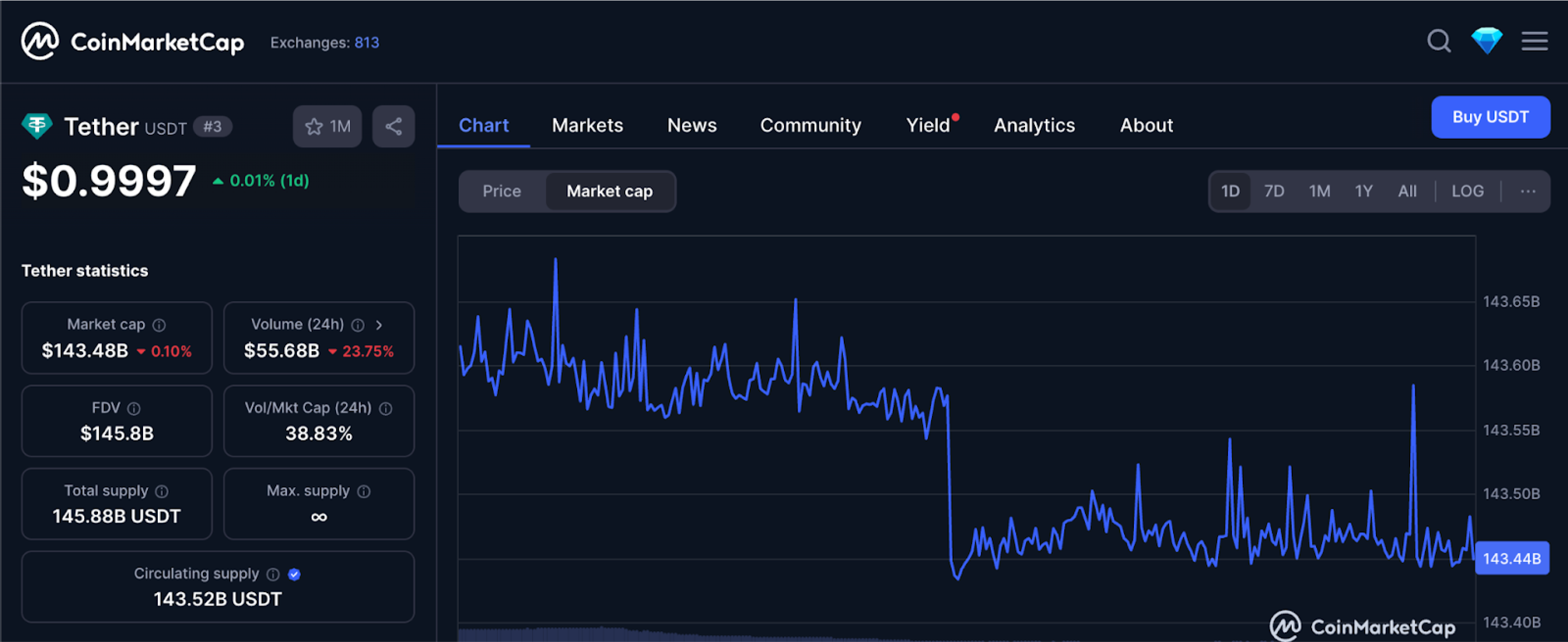Open the Yield tab

pyautogui.click(x=929, y=125)
